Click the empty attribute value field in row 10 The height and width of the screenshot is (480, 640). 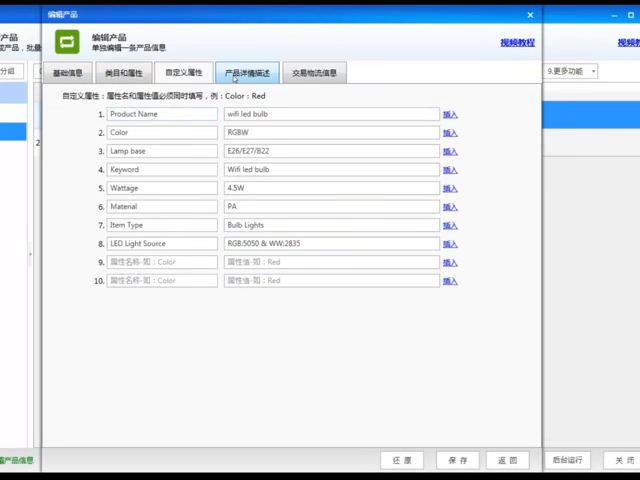[x=331, y=280]
